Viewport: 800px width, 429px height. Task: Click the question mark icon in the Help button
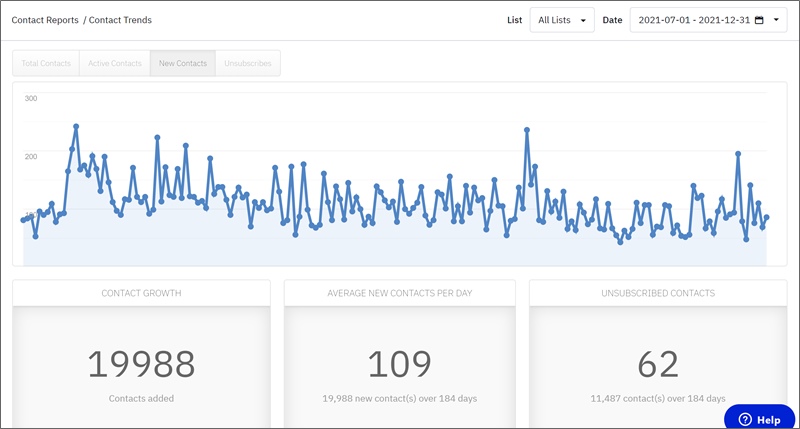[745, 419]
